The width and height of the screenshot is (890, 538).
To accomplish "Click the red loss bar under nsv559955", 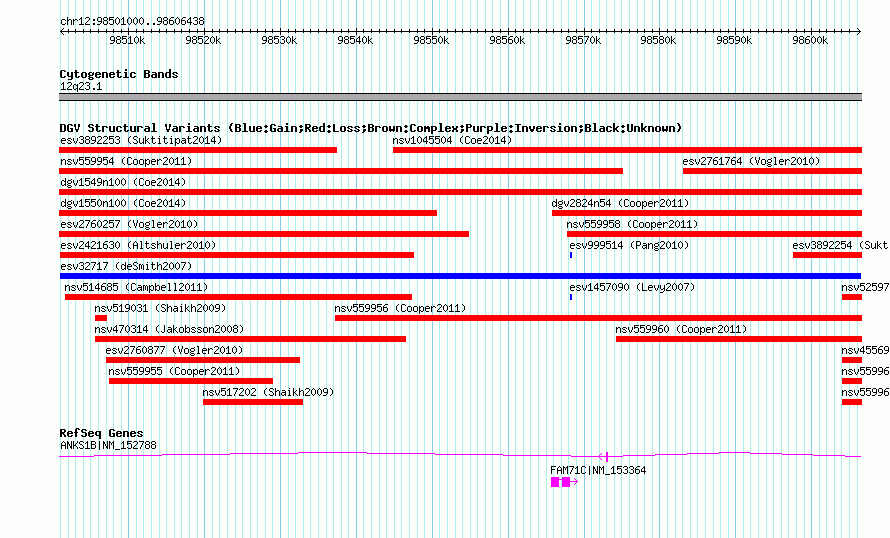I will coord(191,381).
